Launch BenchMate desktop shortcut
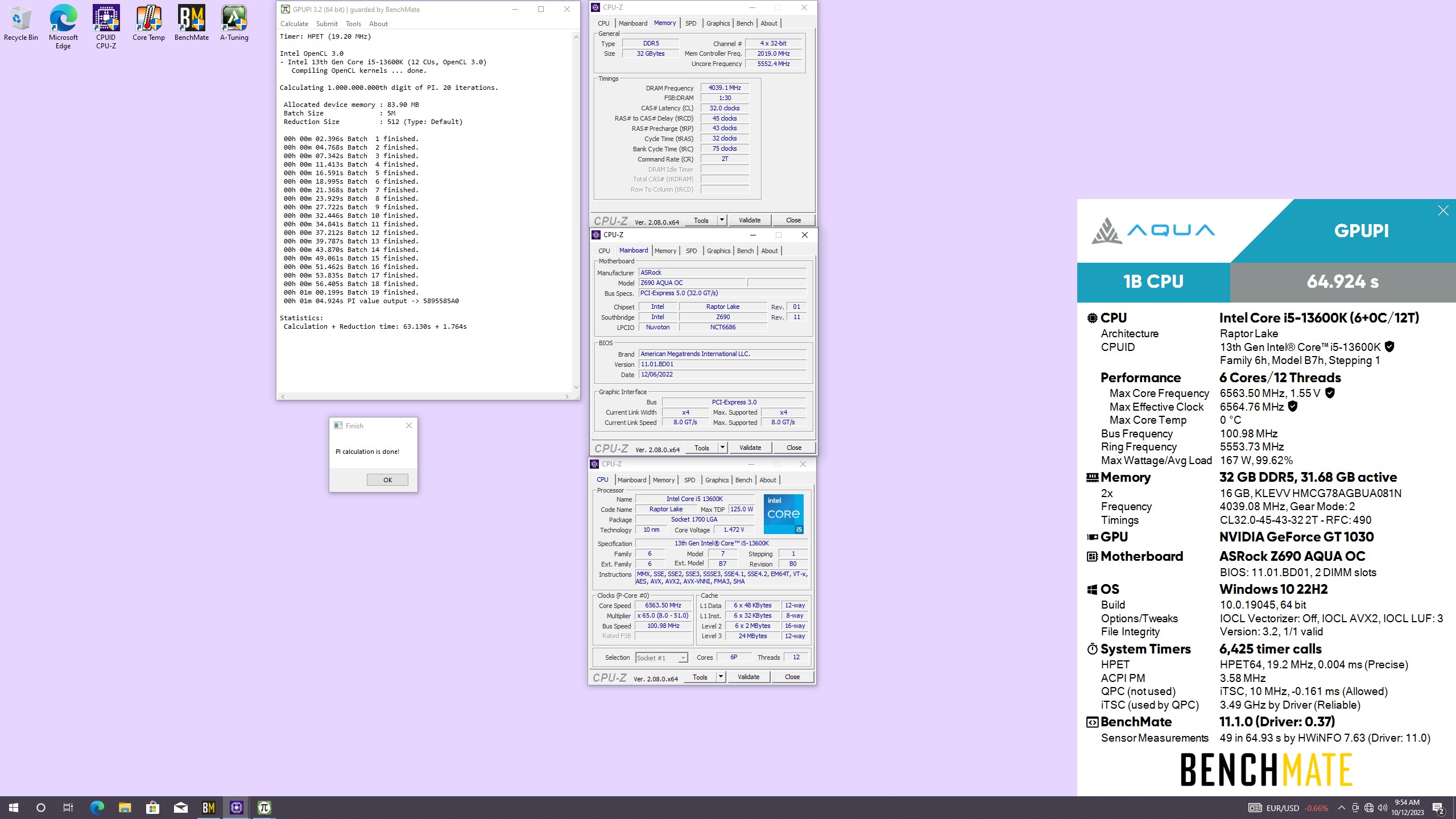The image size is (1456, 819). pyautogui.click(x=191, y=23)
